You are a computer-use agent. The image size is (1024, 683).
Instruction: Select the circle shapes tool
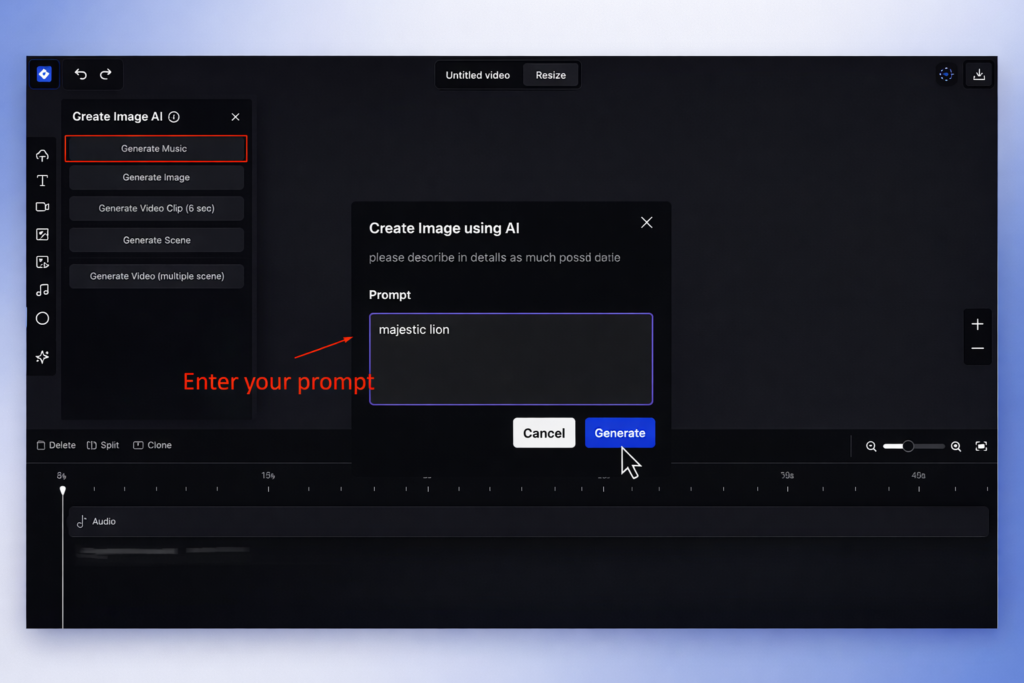tap(42, 319)
